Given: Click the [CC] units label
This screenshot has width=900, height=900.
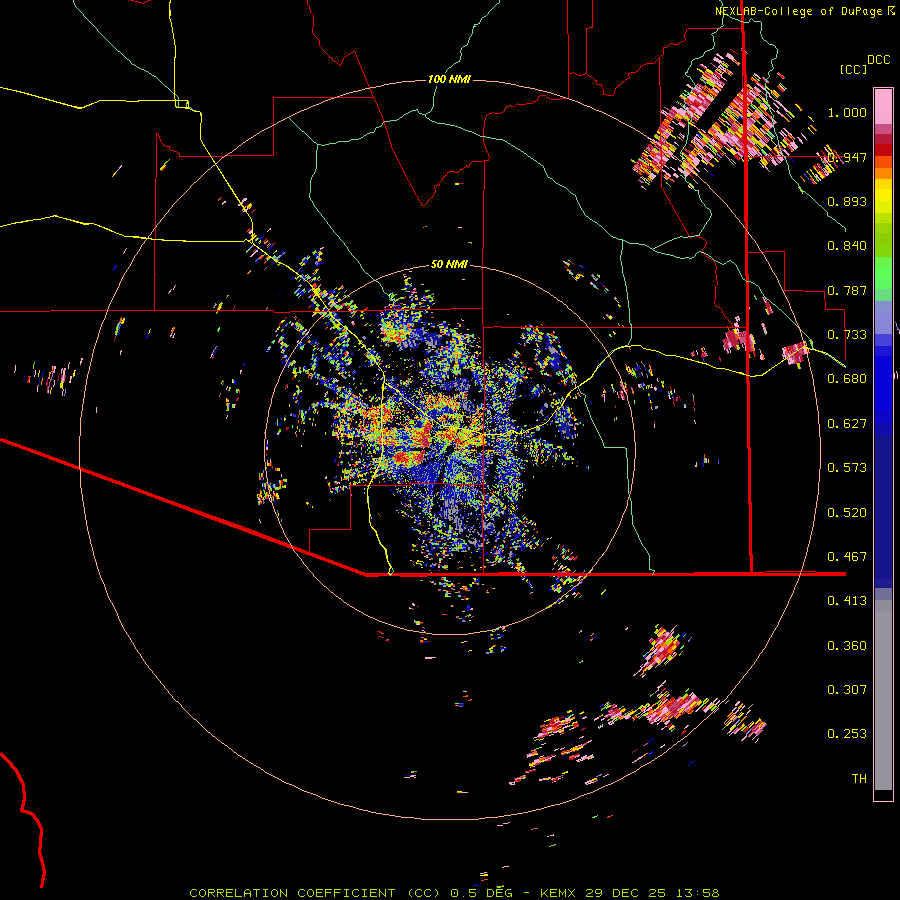Looking at the screenshot, I should pos(854,69).
